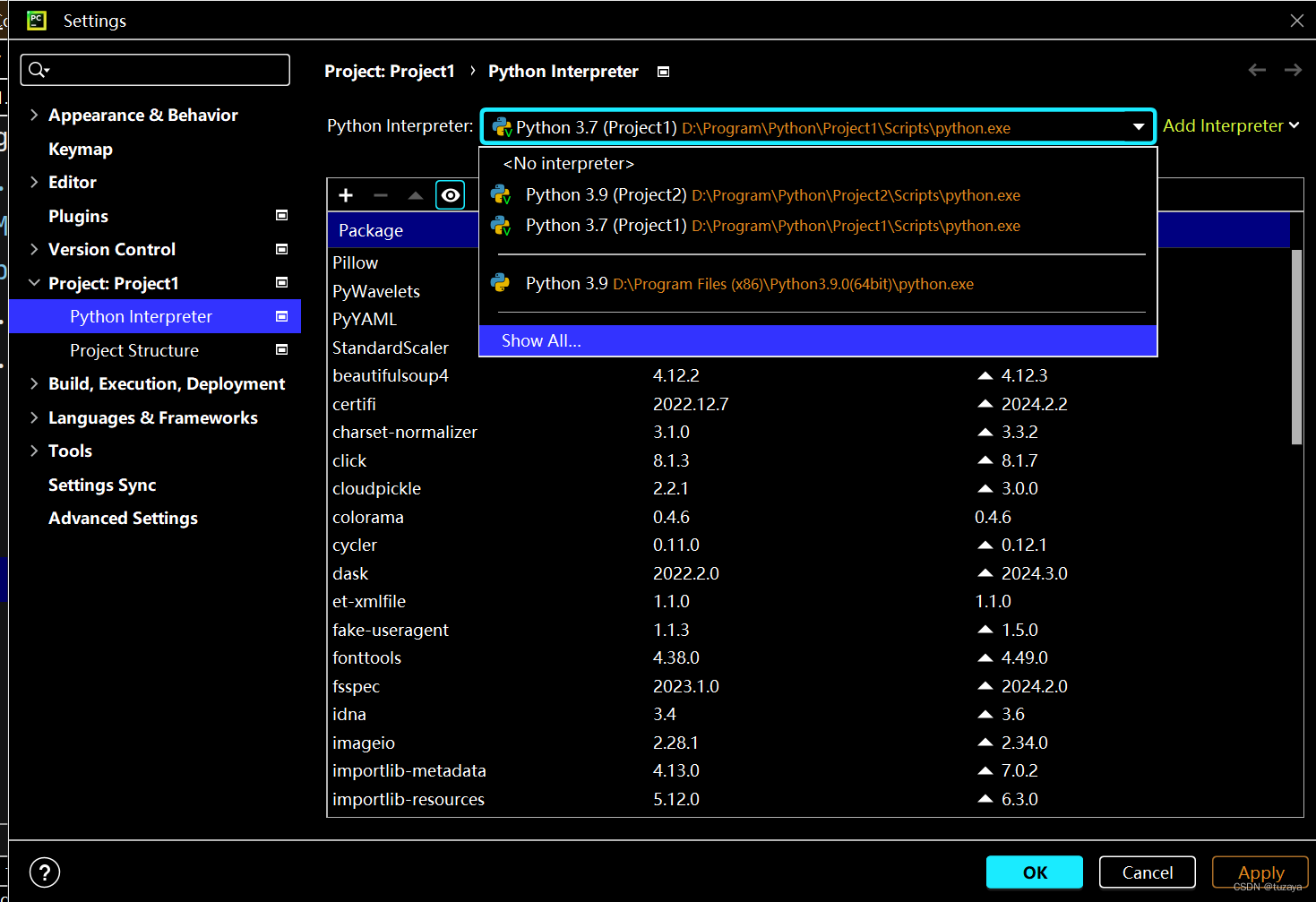The width and height of the screenshot is (1316, 902).
Task: Click the install package plus icon
Action: click(x=346, y=195)
